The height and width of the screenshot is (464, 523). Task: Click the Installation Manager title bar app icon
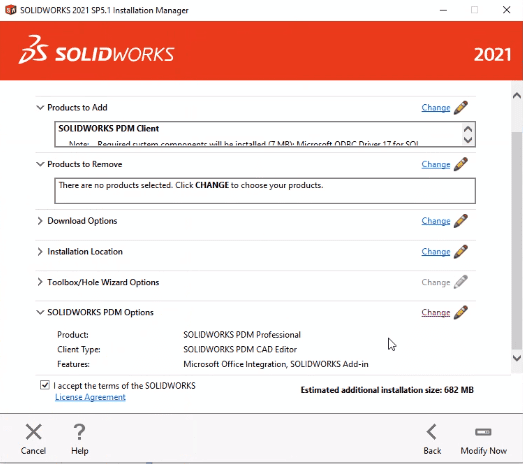pos(11,10)
